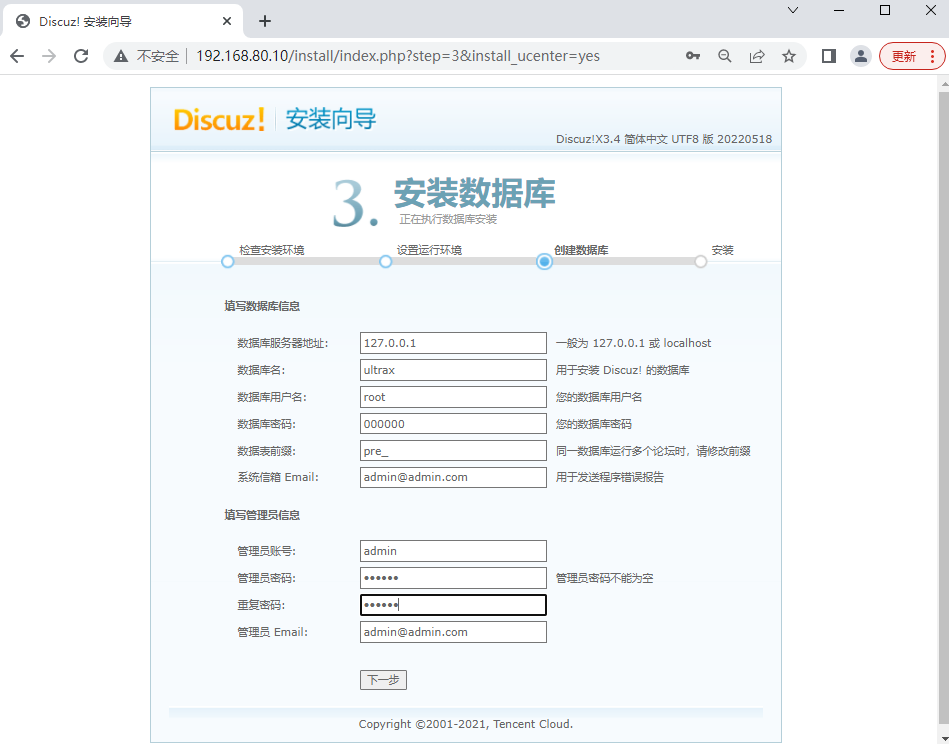Viewport: 949px width, 744px height.
Task: Go back to the previous page
Action: coord(17,56)
